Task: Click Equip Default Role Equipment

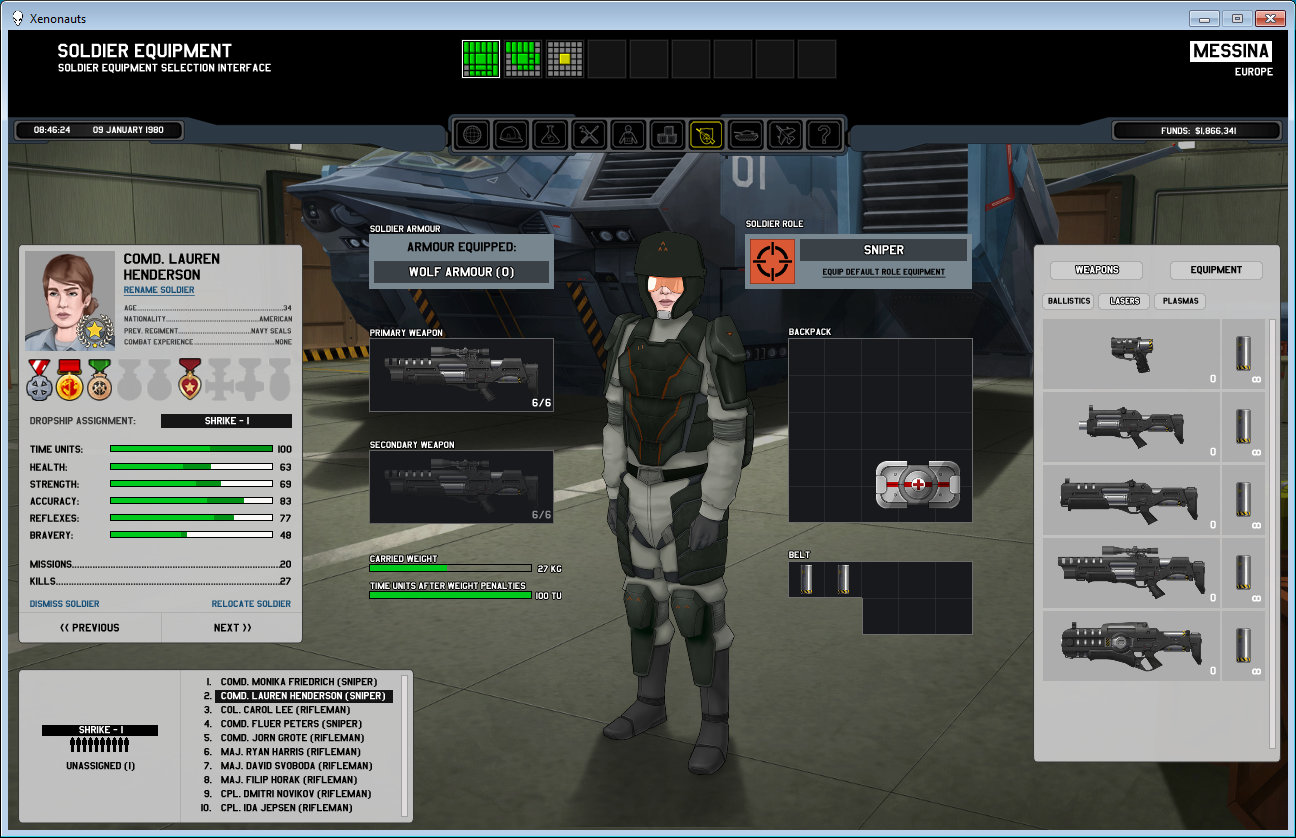Action: tap(883, 272)
